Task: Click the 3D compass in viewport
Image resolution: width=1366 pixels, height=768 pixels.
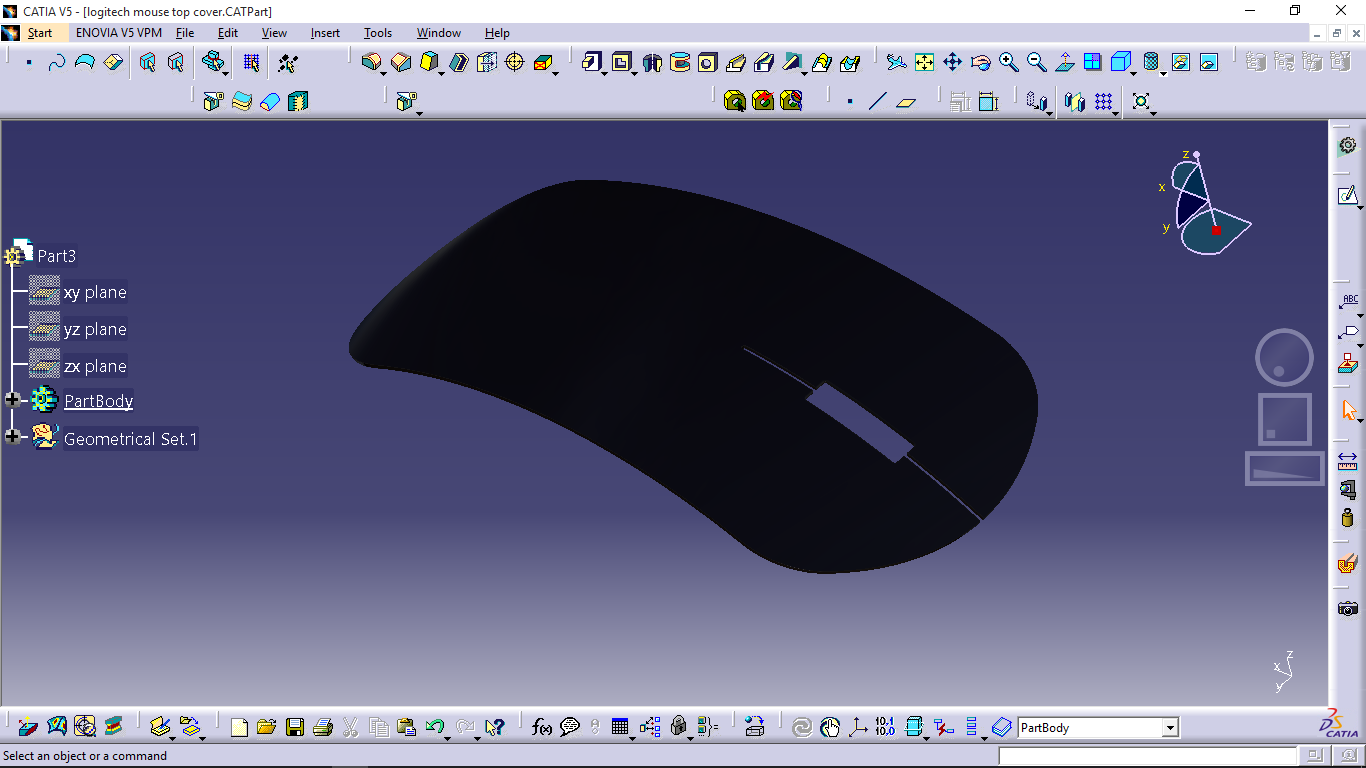Action: click(x=1206, y=205)
